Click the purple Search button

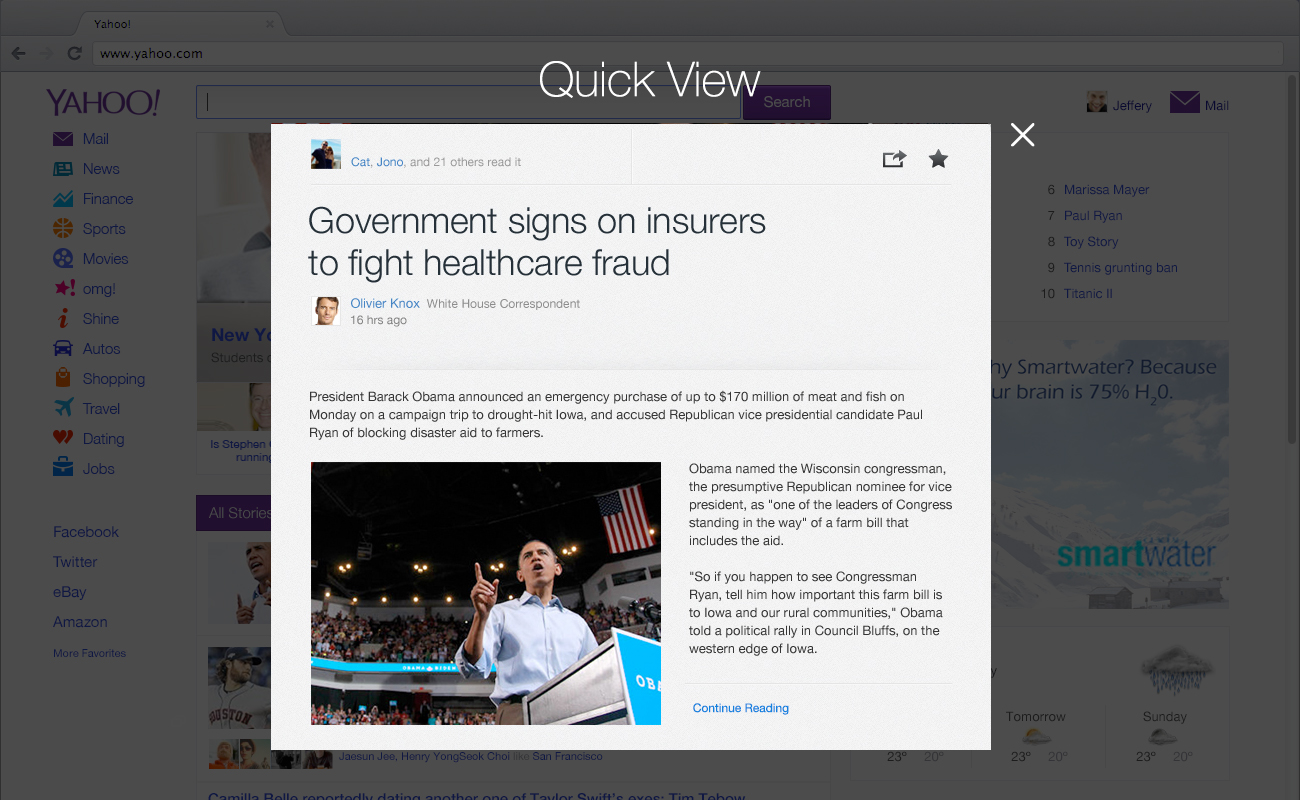tap(787, 102)
